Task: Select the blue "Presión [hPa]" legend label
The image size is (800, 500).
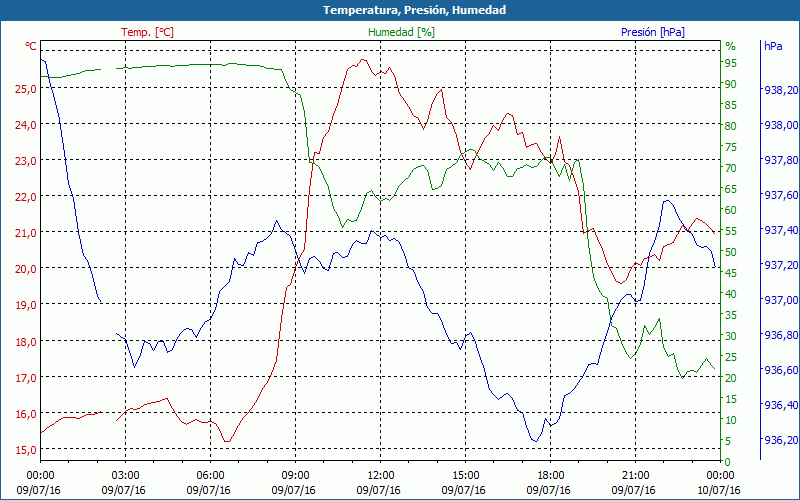Action: coord(653,32)
